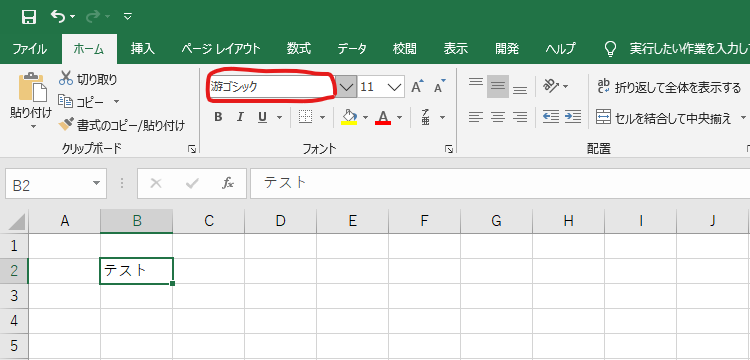
Task: Open the クリップボード dialog launcher
Action: click(x=192, y=150)
